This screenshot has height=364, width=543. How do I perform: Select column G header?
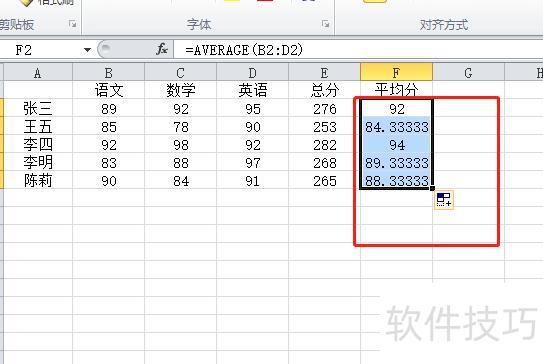[x=469, y=73]
